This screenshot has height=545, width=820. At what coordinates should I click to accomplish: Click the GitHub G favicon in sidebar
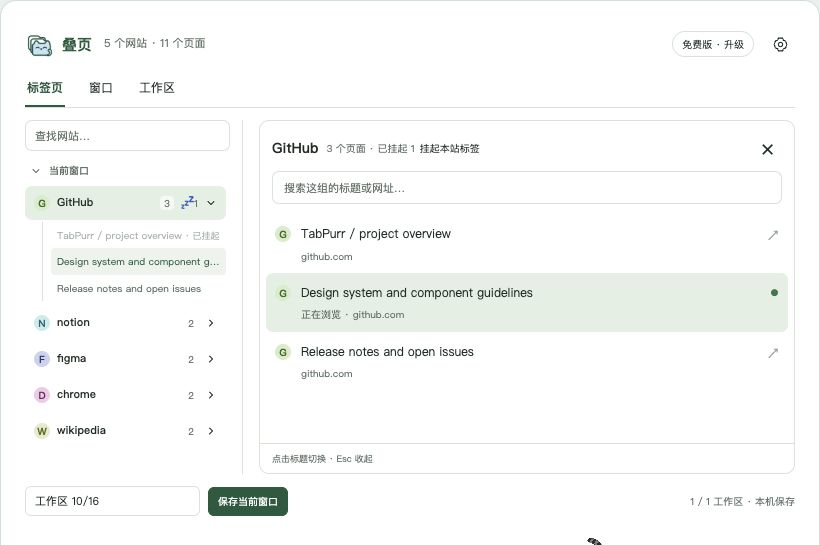click(42, 203)
